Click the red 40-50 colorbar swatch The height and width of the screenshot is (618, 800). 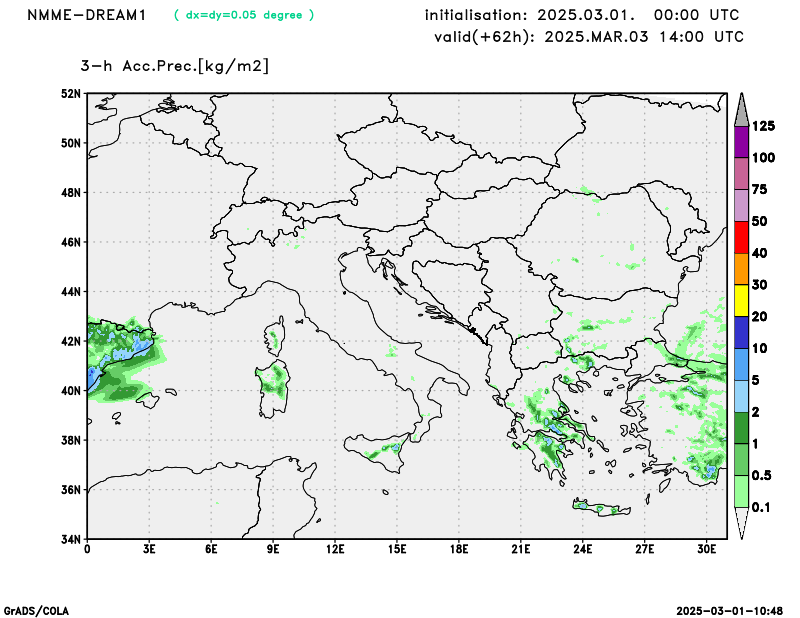click(741, 237)
